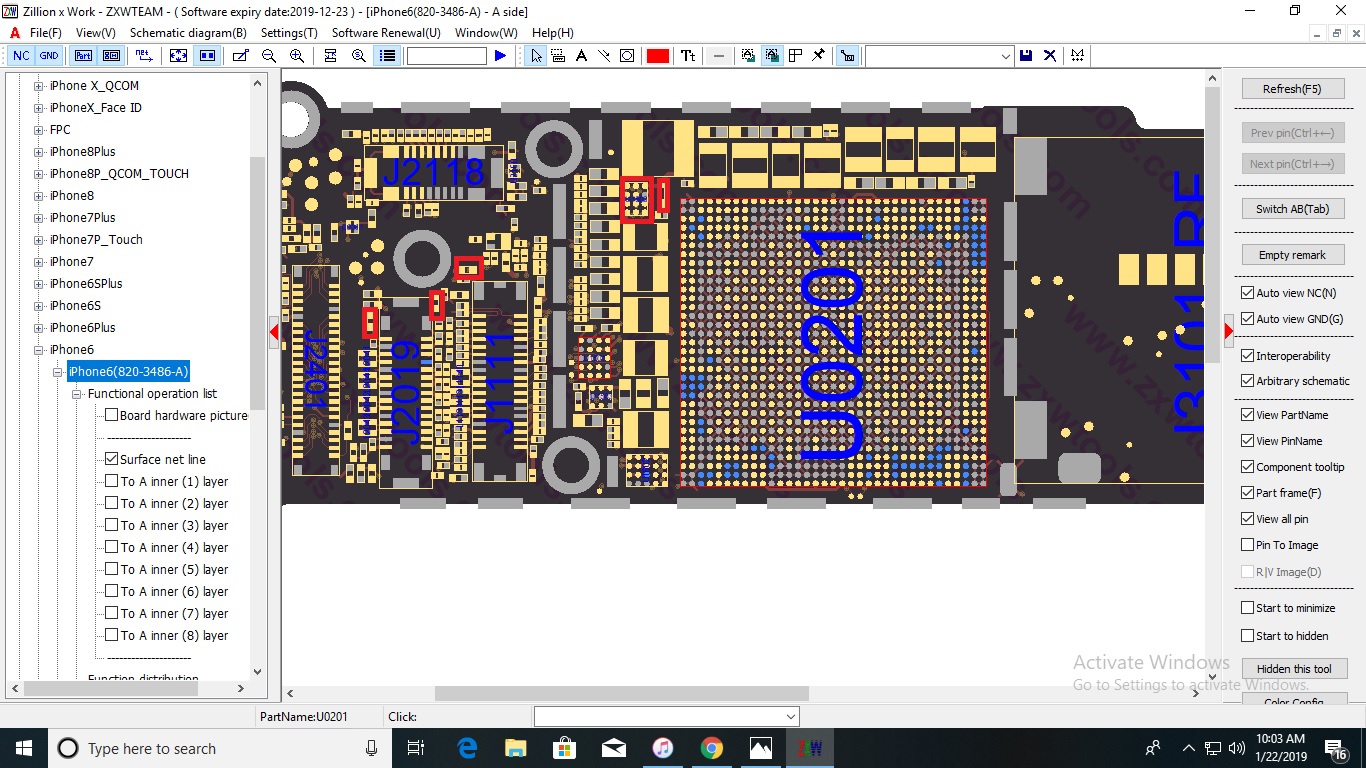
Task: Expand the iPhone X_QCOM tree node
Action: coord(39,86)
